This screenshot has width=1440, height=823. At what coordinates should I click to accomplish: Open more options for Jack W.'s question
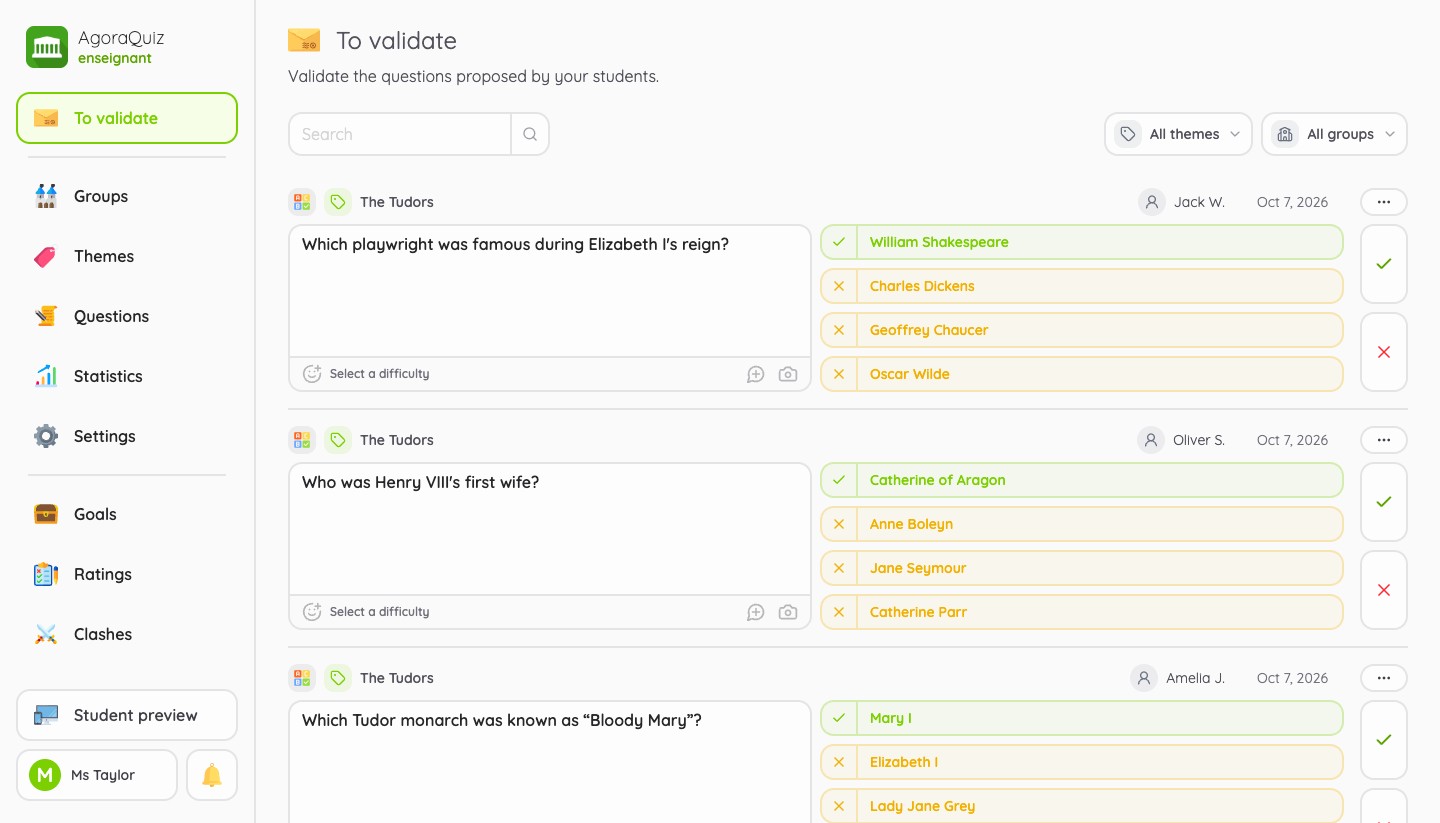pyautogui.click(x=1384, y=202)
